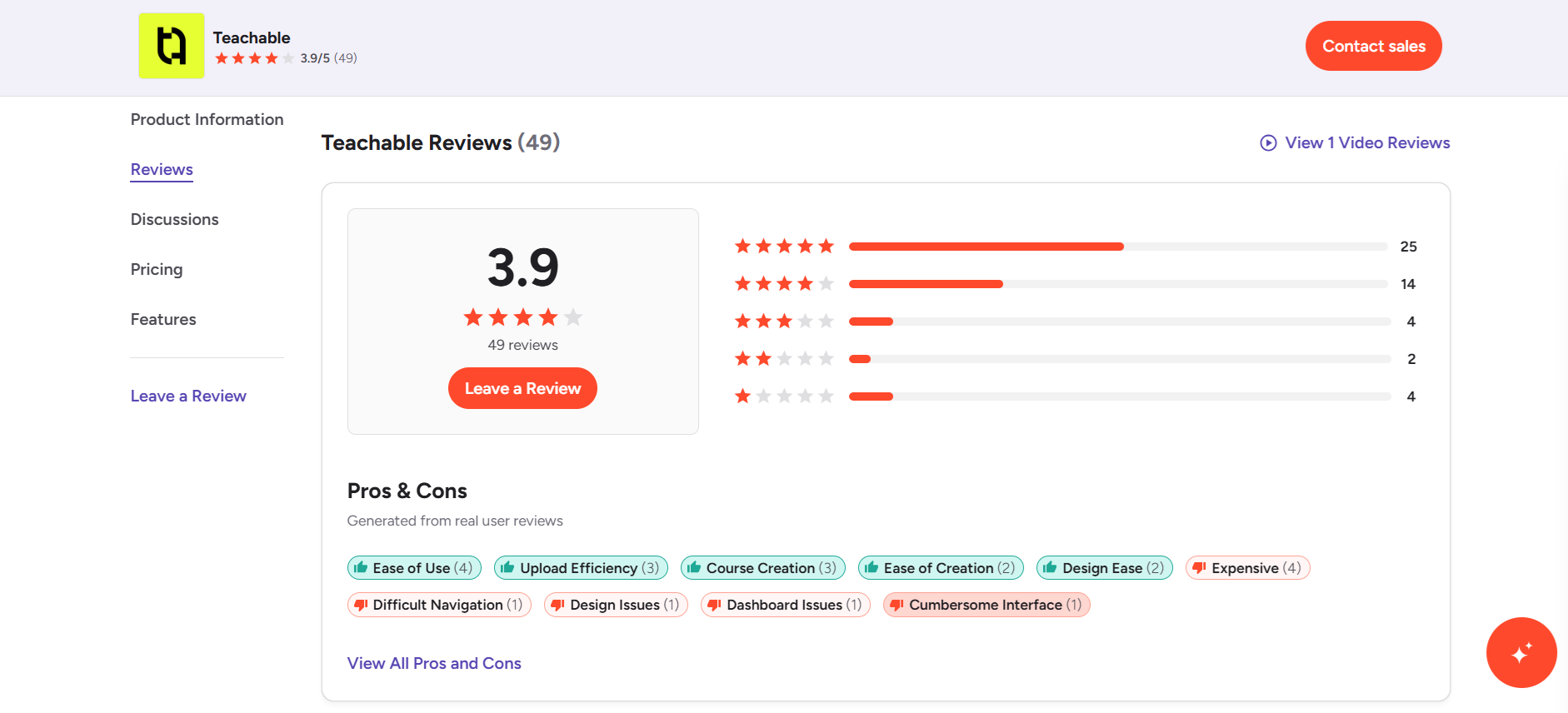Click the 3.9/5 (49) header rating text
This screenshot has width=1568, height=713.
[x=328, y=58]
